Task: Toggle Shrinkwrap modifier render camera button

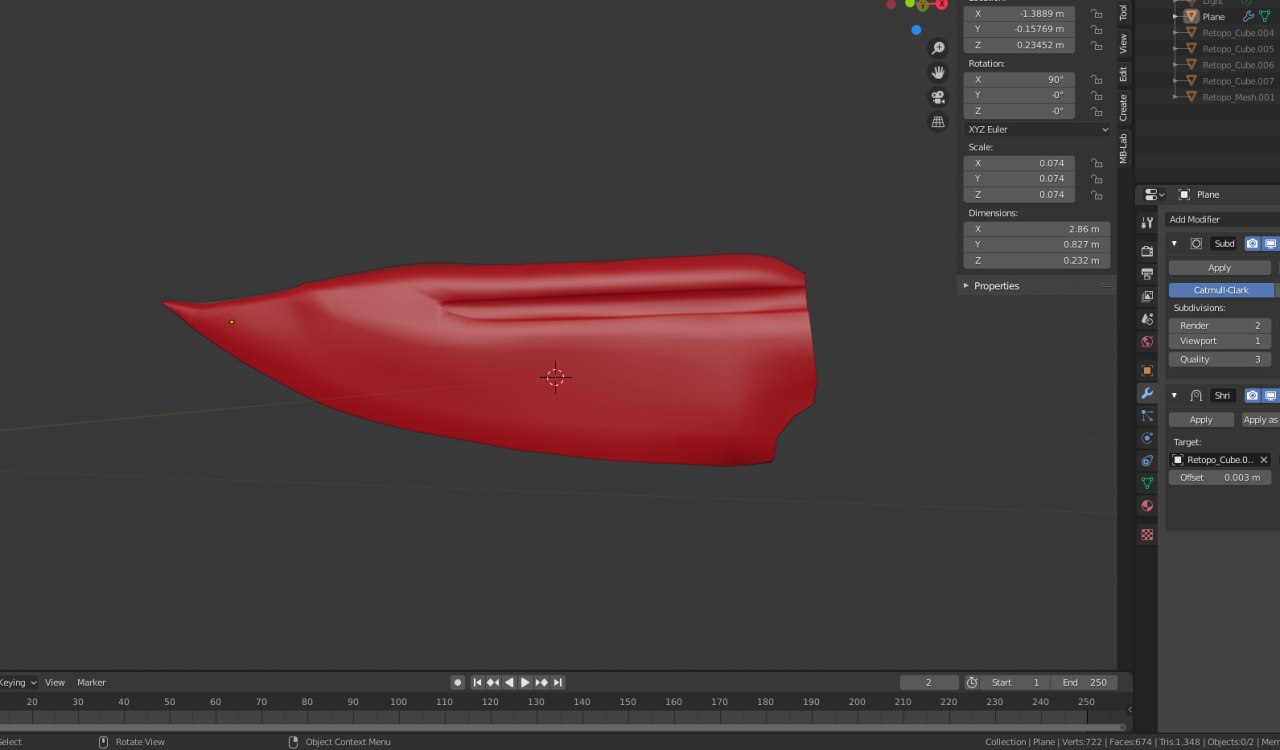Action: pos(1252,396)
